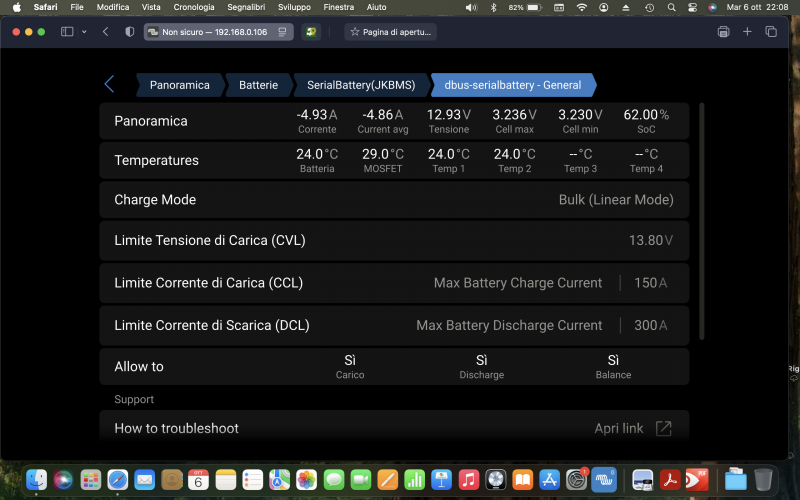Click the 62.00% SoC value
The height and width of the screenshot is (500, 800).
[646, 115]
